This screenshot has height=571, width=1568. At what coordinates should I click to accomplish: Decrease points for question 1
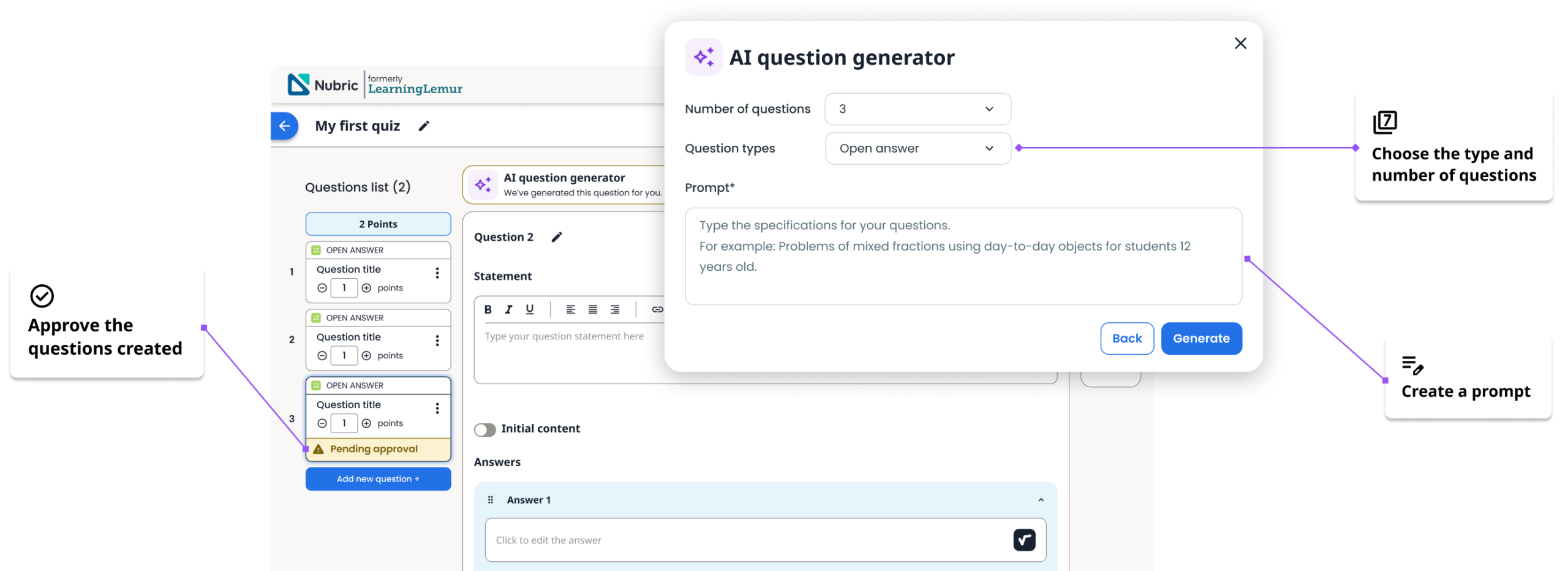(322, 287)
